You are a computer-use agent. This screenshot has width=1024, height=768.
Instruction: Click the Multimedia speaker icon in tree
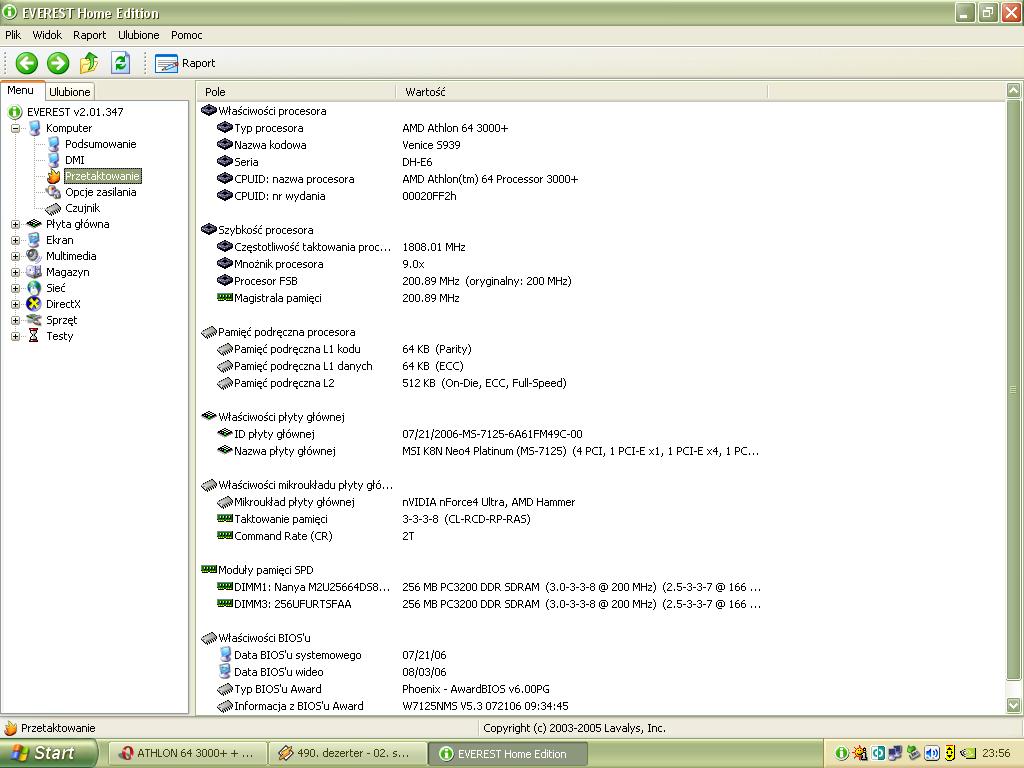tap(34, 256)
